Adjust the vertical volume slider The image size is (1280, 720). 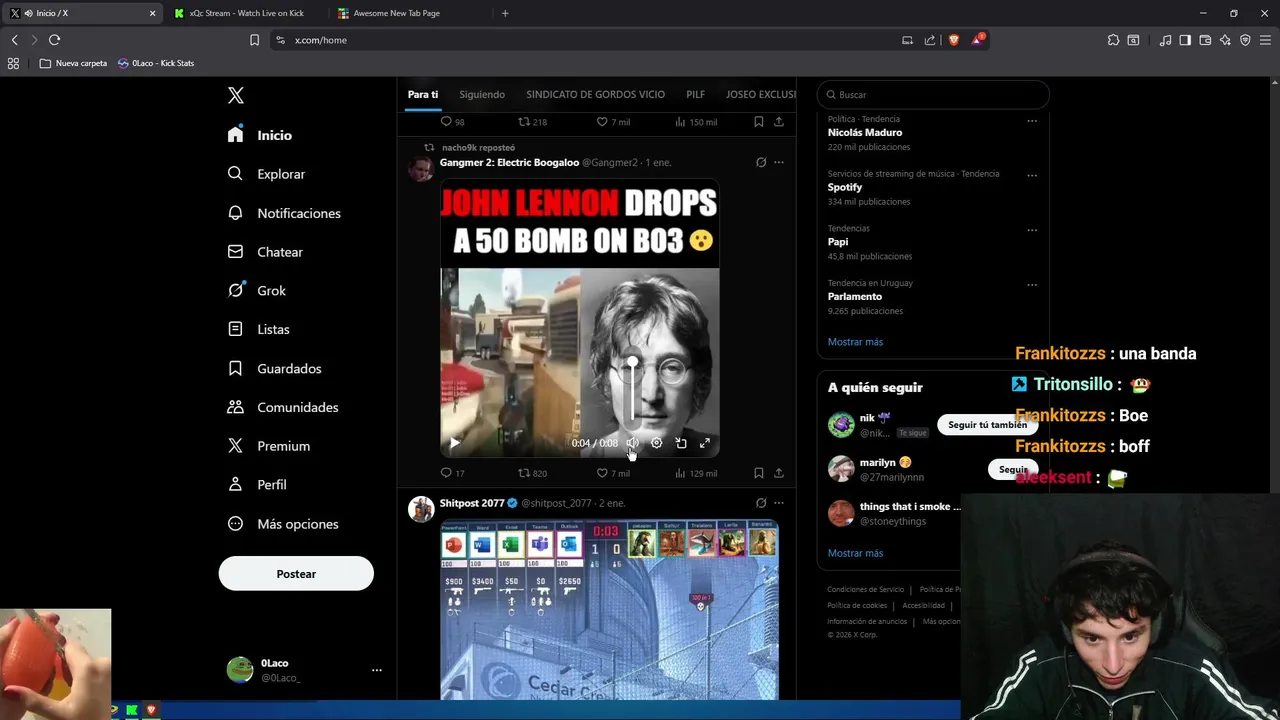pyautogui.click(x=633, y=392)
